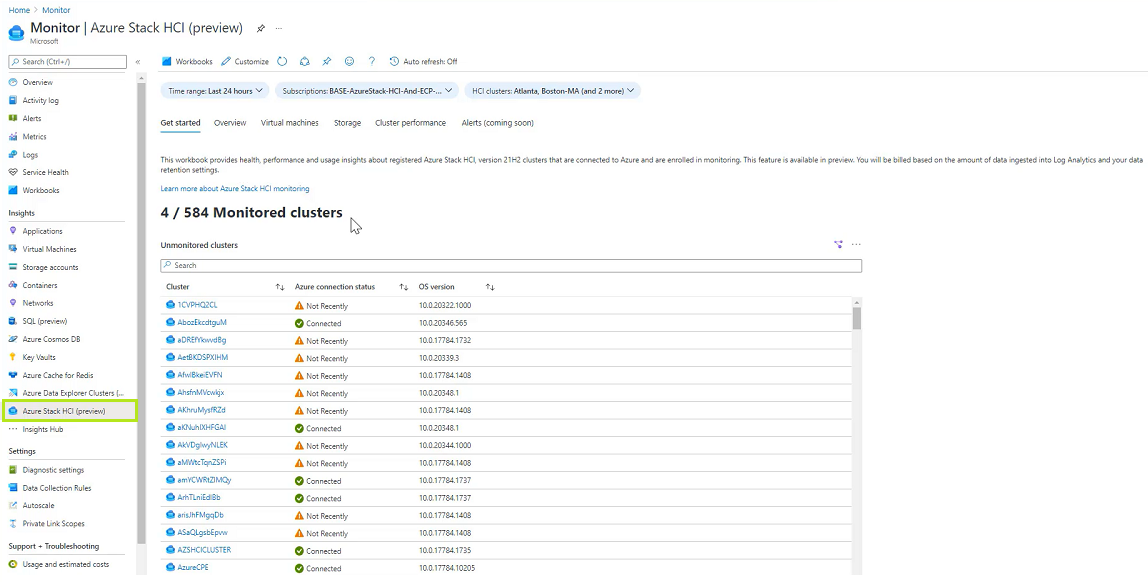Open Workbooks from the toolbar
This screenshot has height=582, width=1148.
pos(187,61)
